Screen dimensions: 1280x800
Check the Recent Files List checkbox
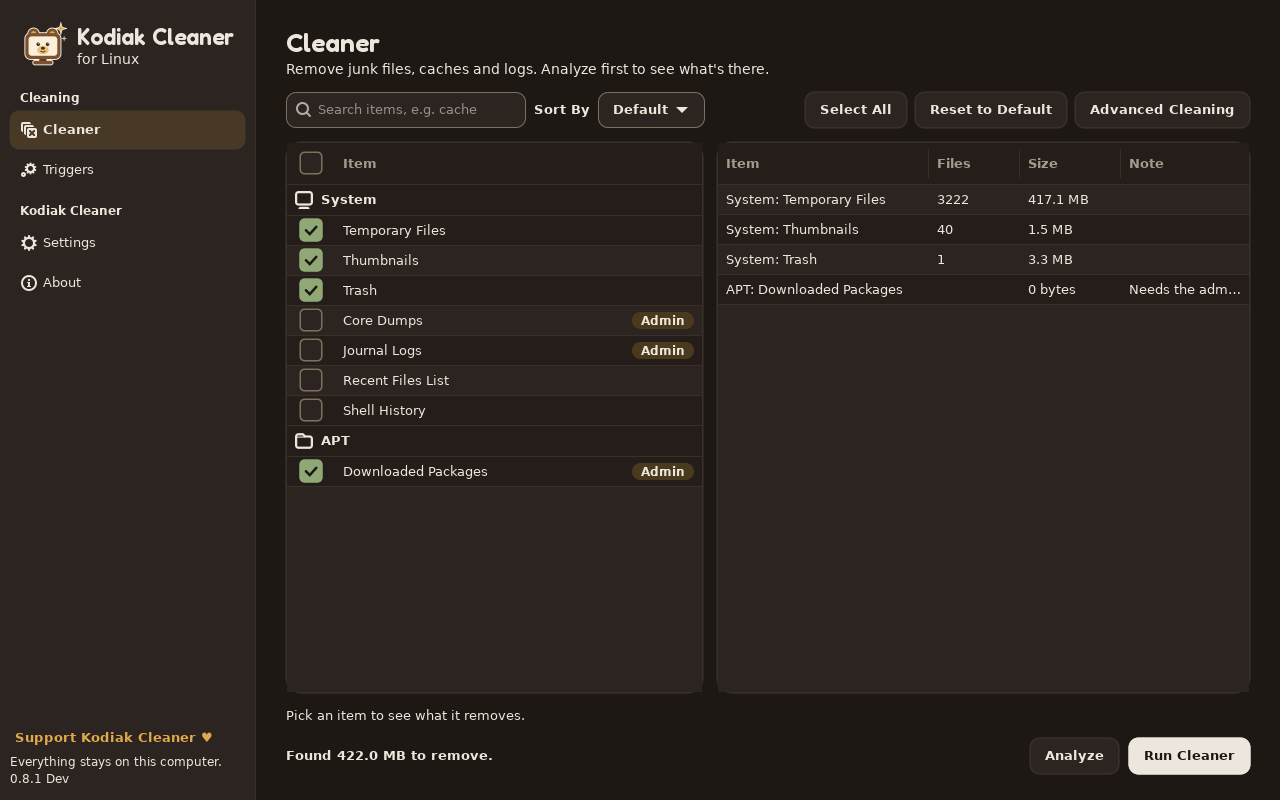(x=311, y=380)
